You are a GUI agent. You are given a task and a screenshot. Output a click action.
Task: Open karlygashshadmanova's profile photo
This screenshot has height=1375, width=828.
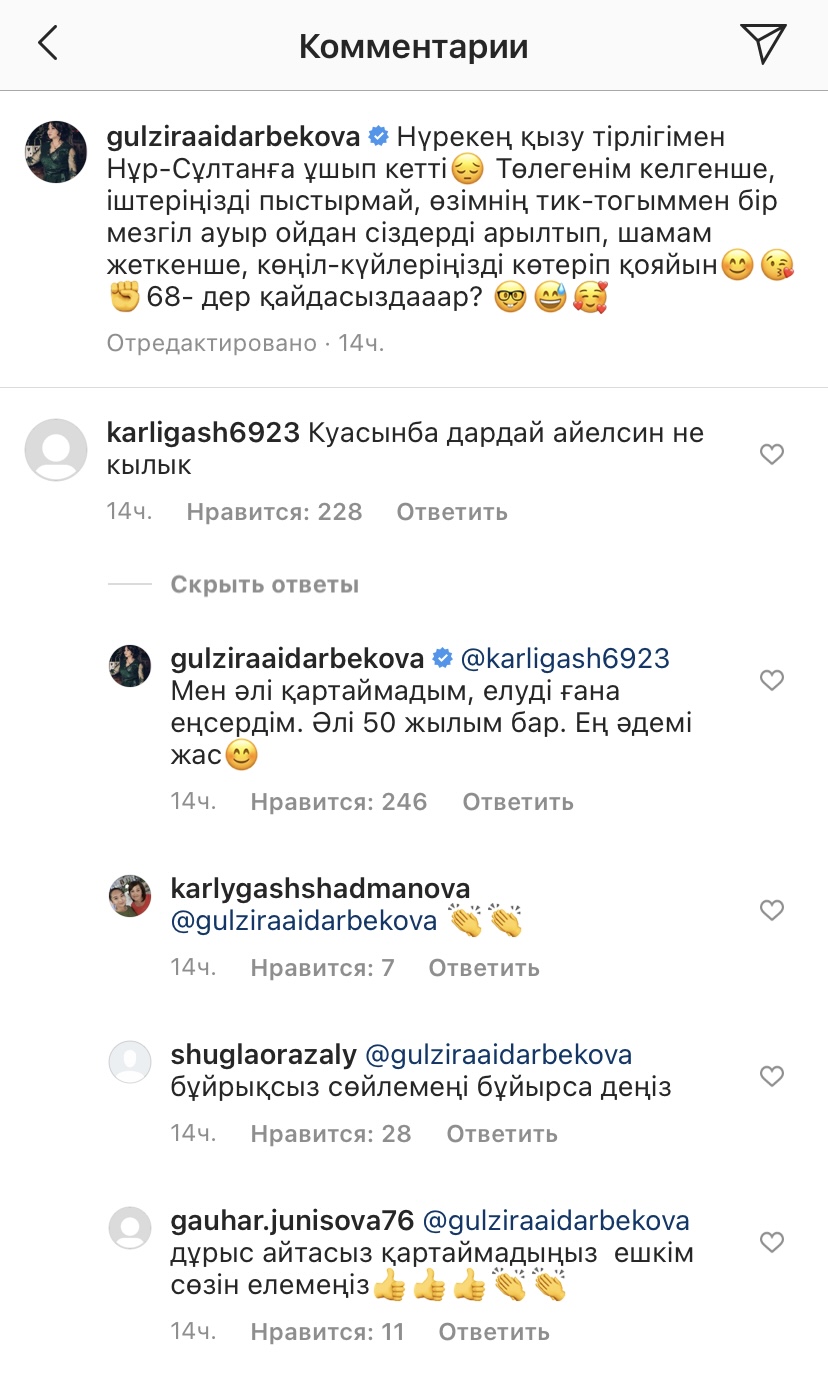point(130,896)
